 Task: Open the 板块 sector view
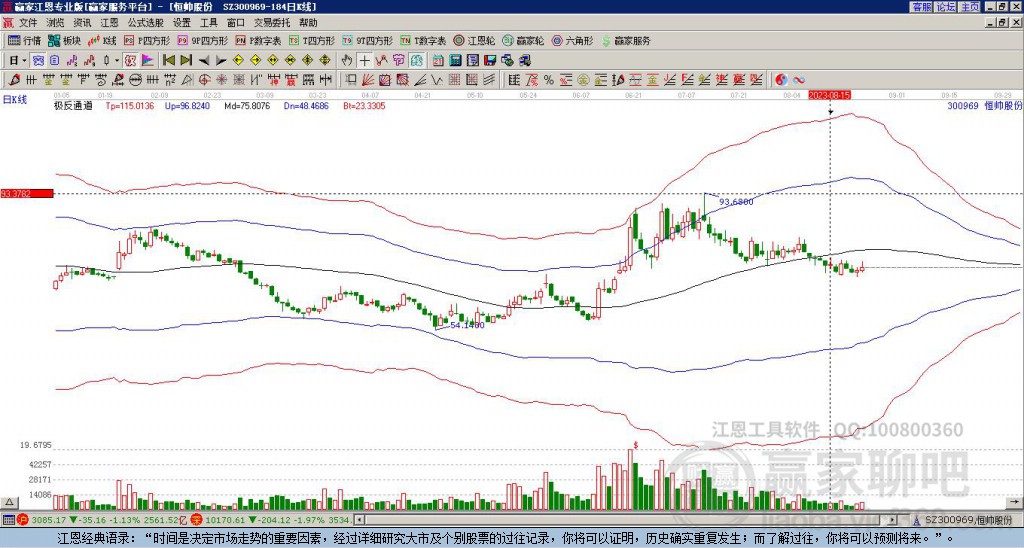coord(64,40)
